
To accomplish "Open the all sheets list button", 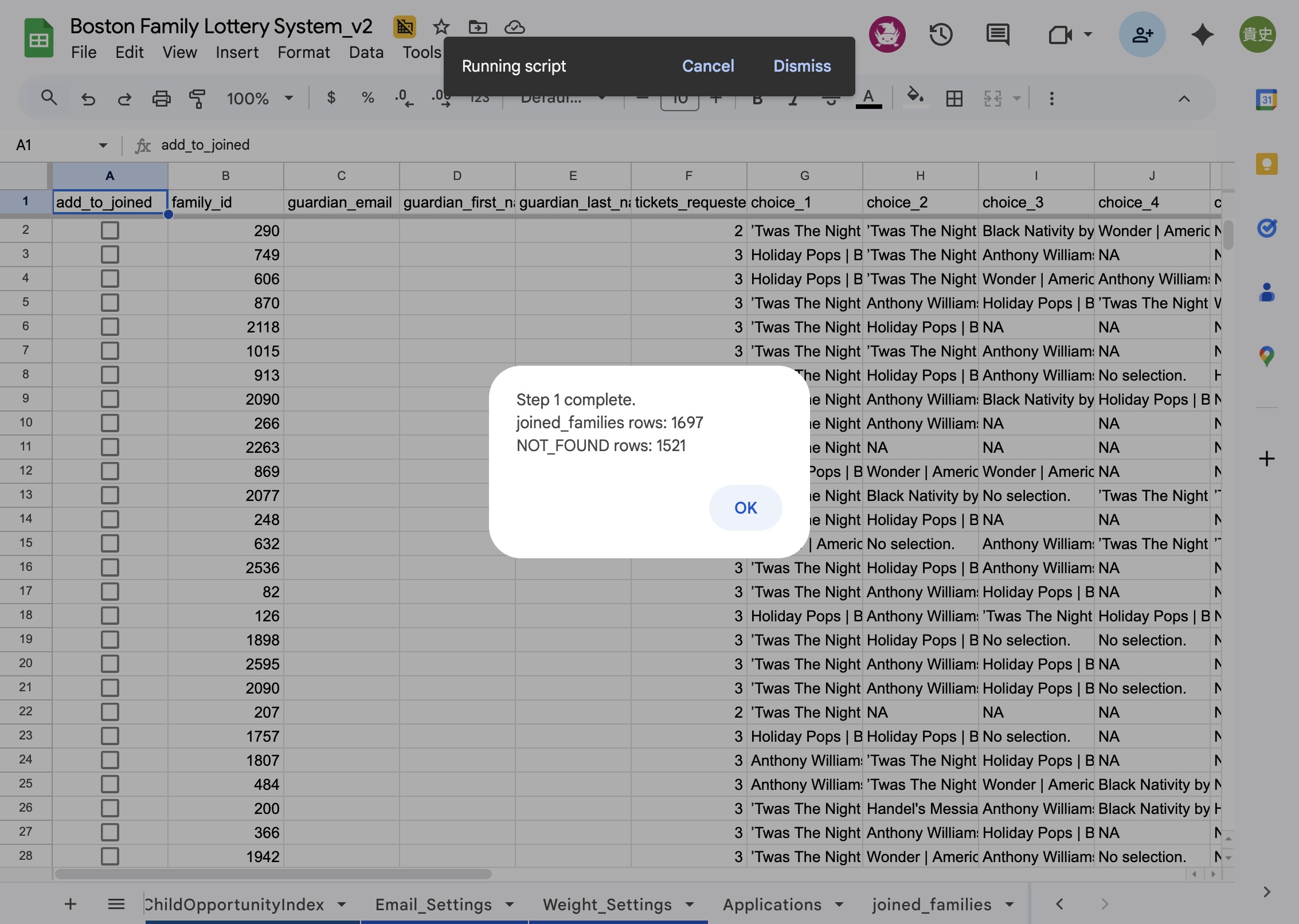I will (x=116, y=905).
